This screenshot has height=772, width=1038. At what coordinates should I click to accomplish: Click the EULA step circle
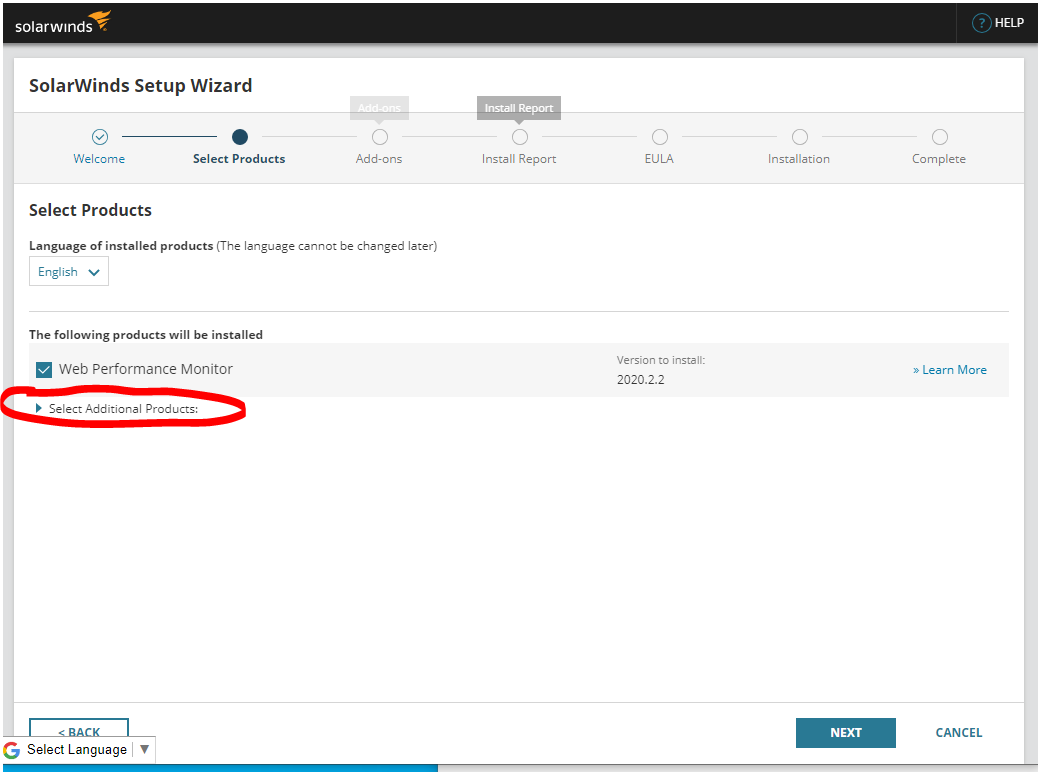[x=659, y=137]
